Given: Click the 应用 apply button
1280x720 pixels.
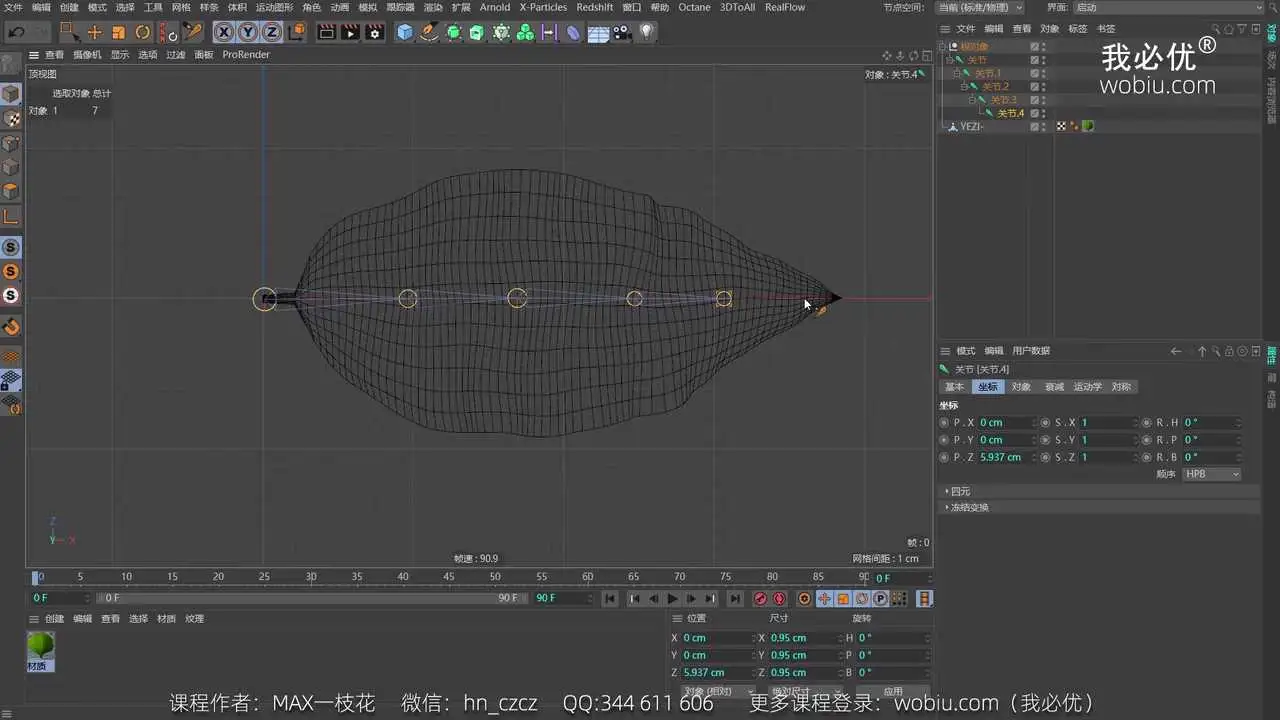Looking at the screenshot, I should [x=894, y=691].
